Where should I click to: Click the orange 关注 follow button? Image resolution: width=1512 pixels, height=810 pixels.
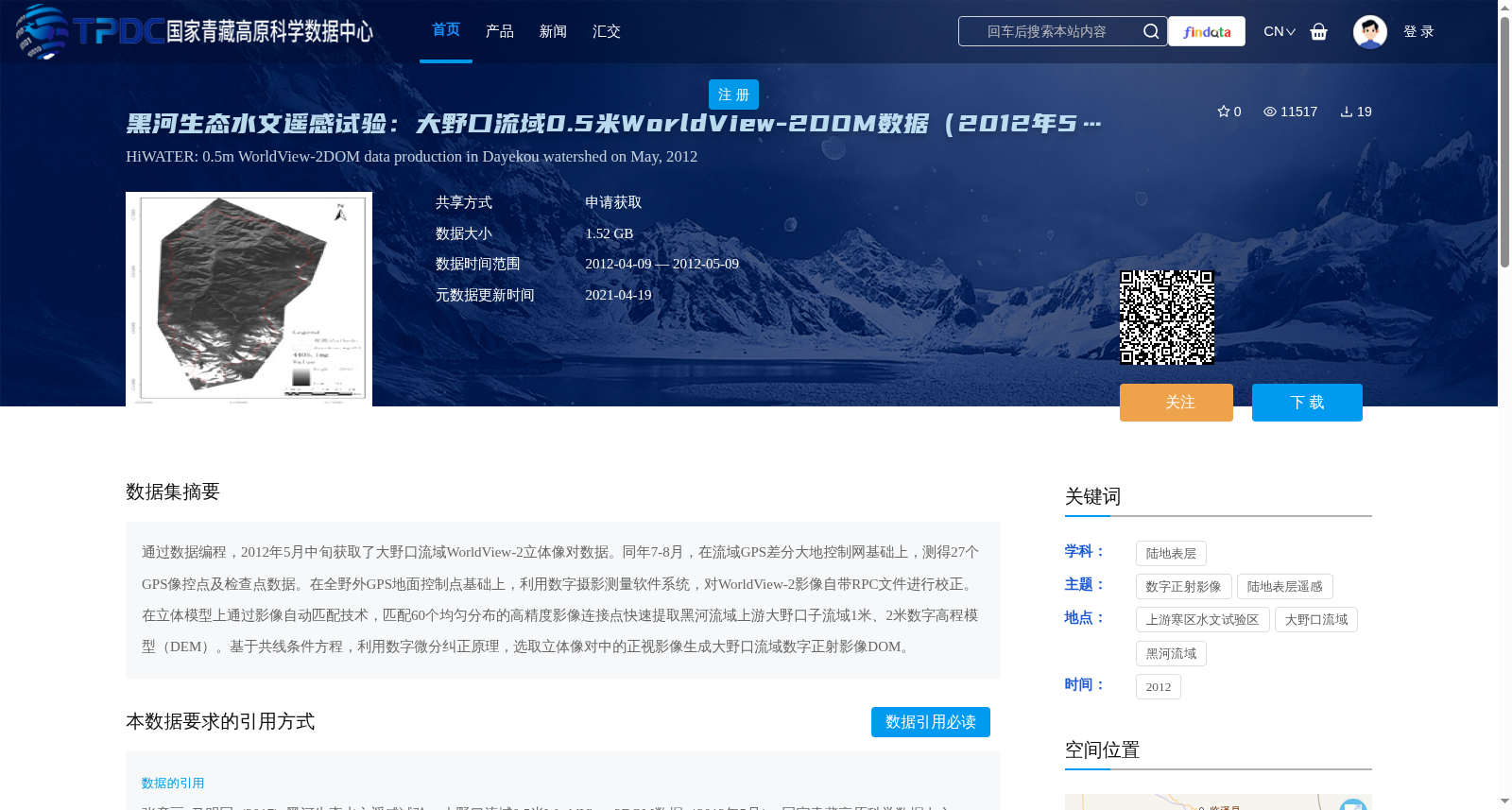click(x=1177, y=403)
